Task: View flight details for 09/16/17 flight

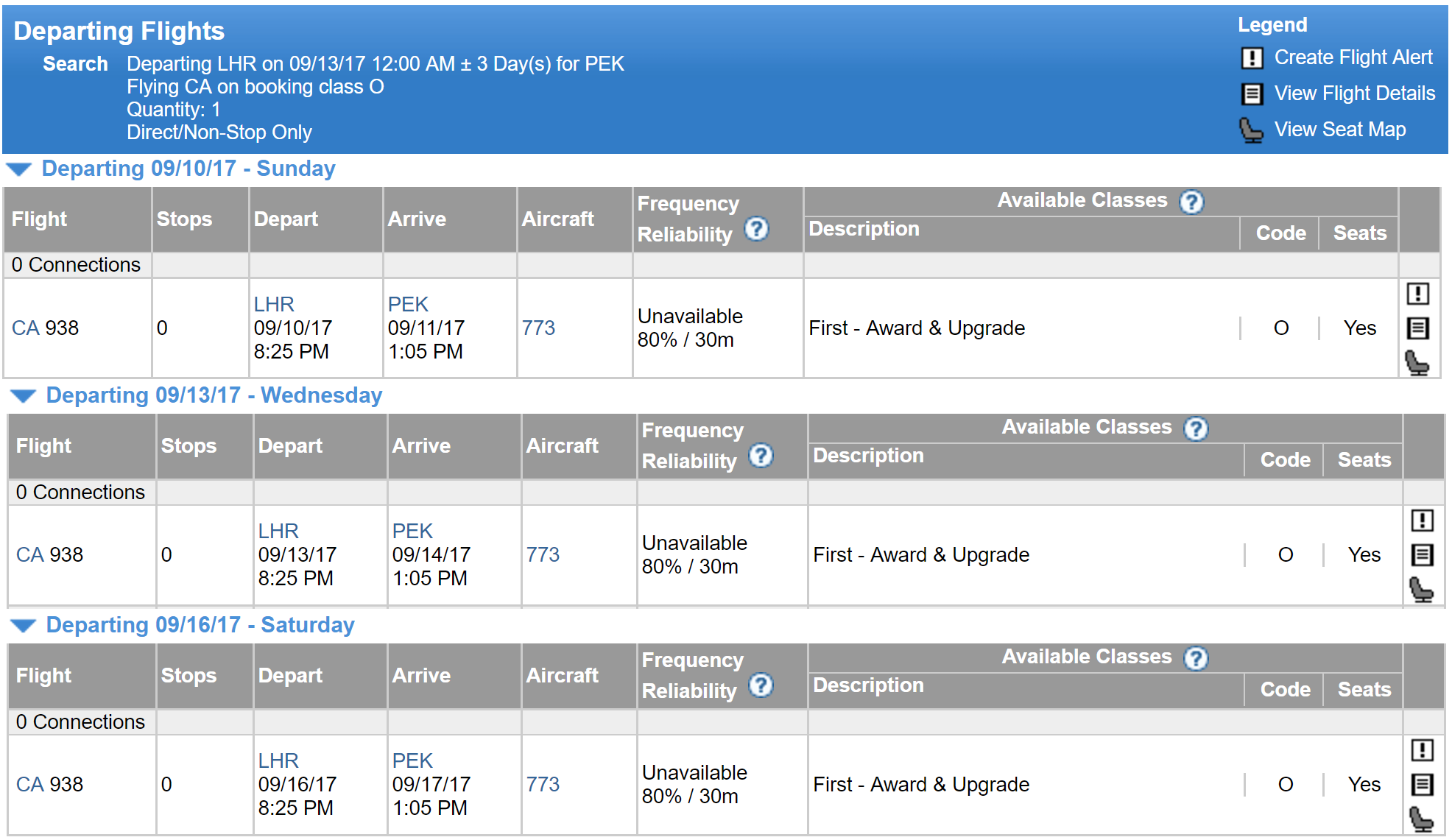Action: pos(1422,785)
